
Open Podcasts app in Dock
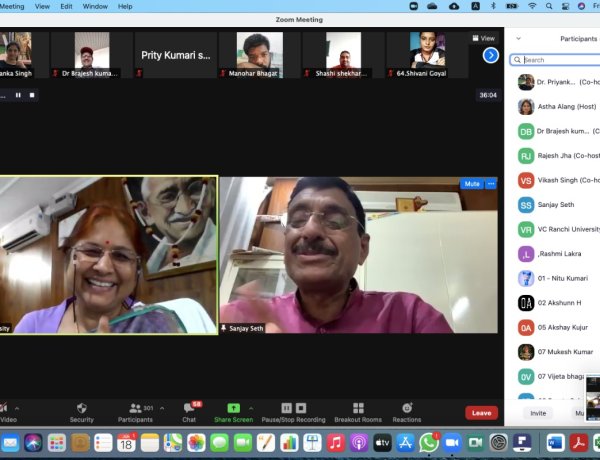[x=359, y=443]
